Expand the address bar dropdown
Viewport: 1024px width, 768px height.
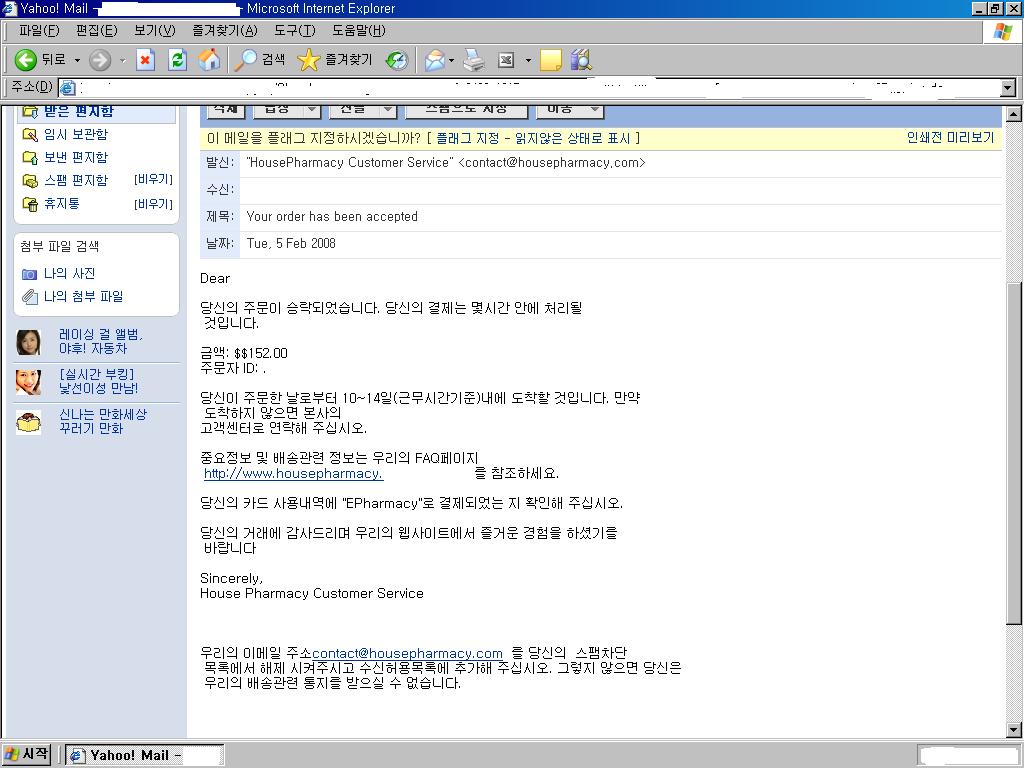[1008, 87]
